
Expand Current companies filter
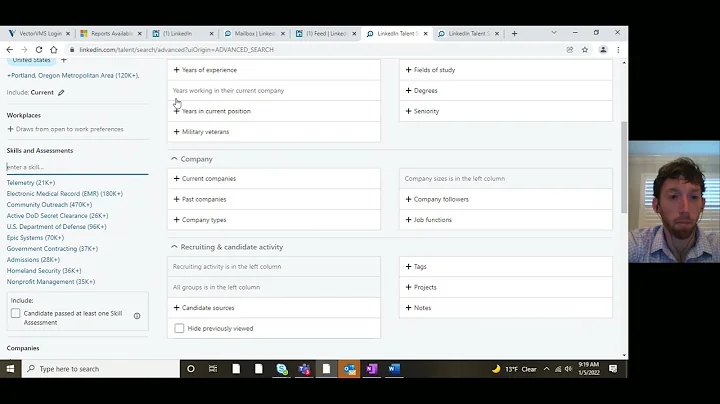point(274,179)
